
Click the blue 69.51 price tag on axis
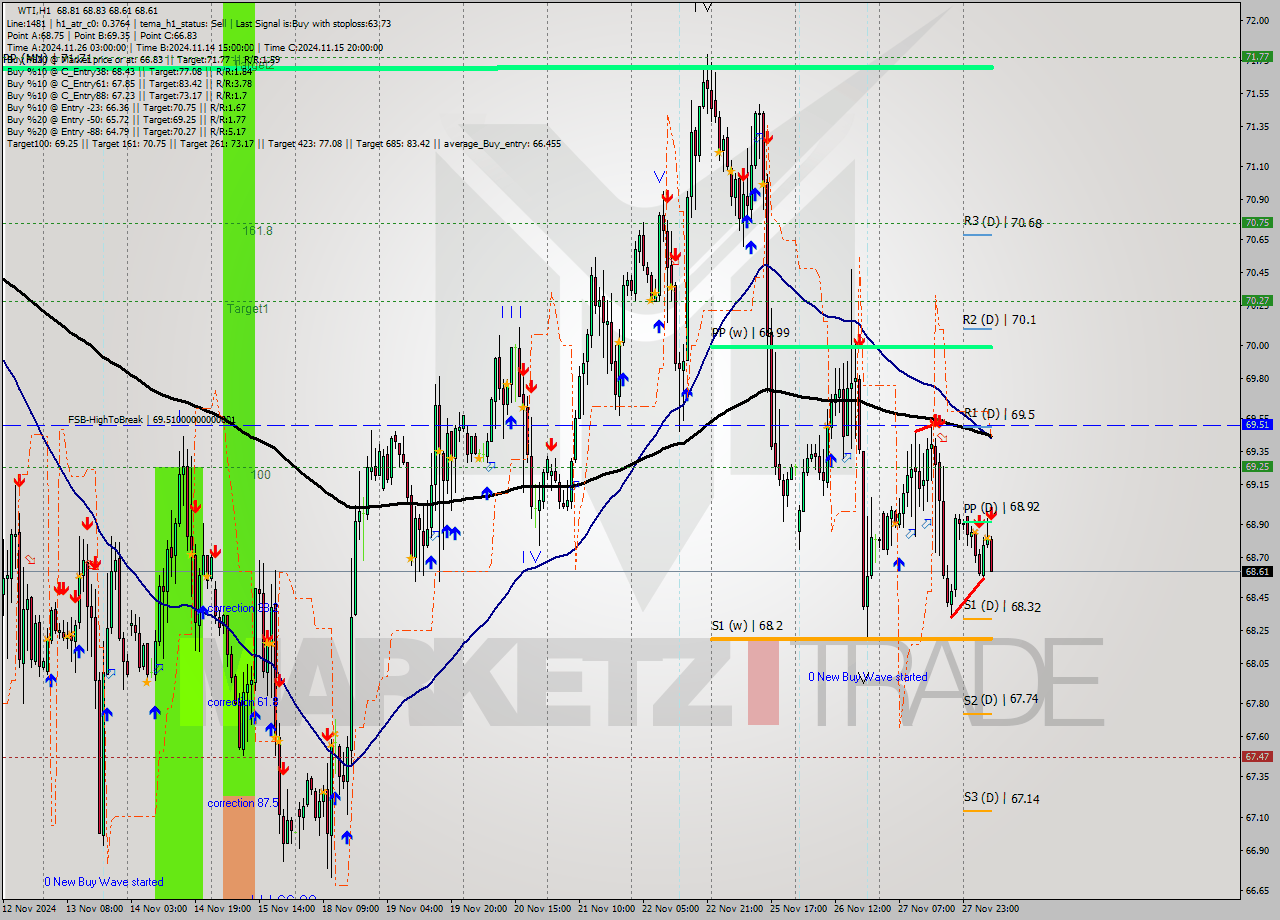click(1257, 424)
